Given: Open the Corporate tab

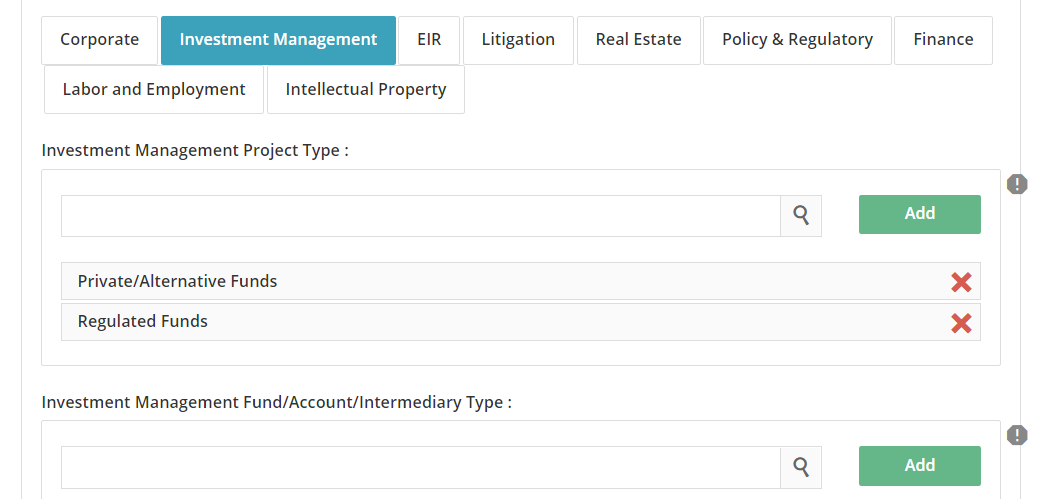Looking at the screenshot, I should point(99,40).
